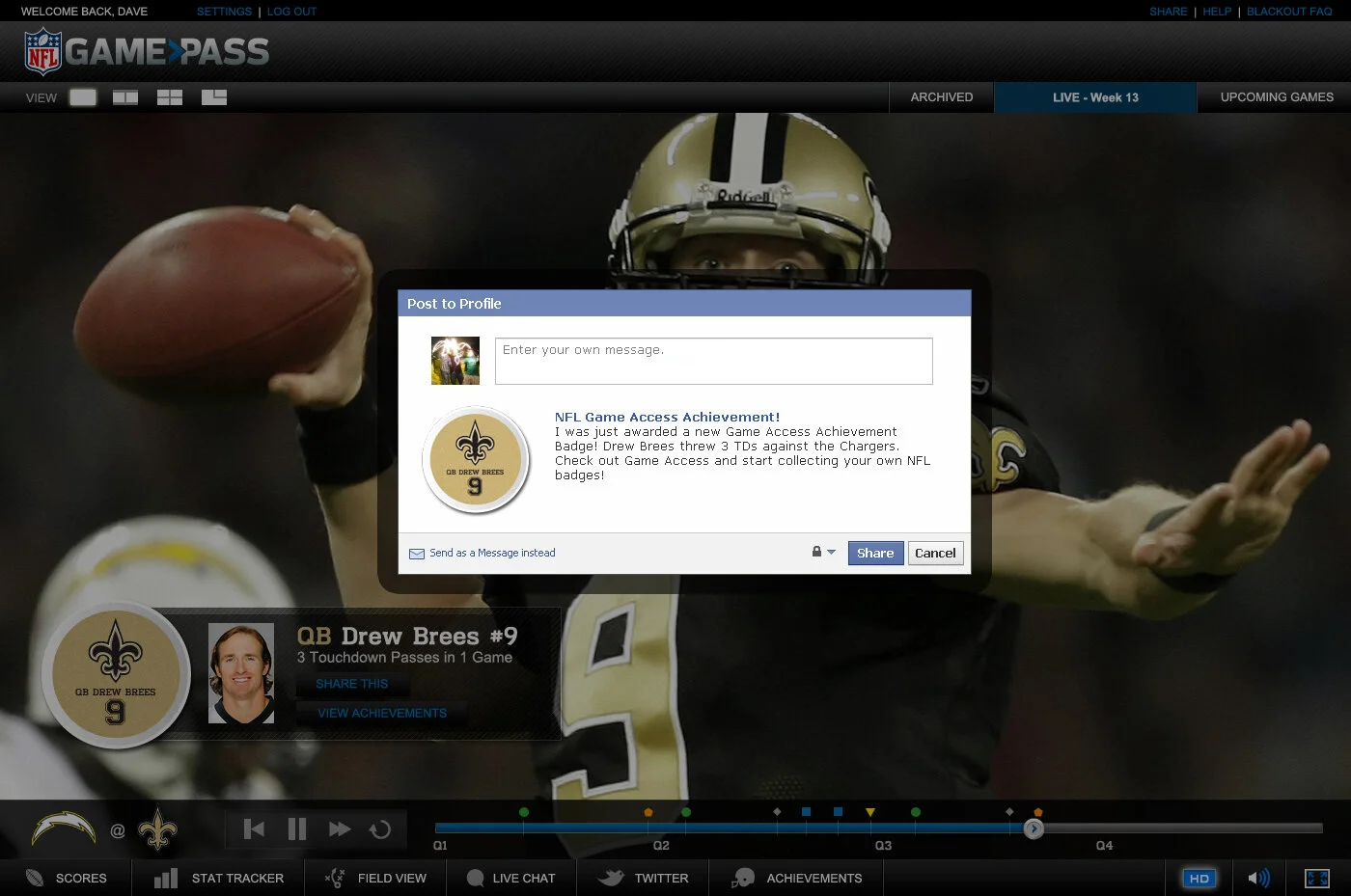
Task: Click the timeline playhead scrubber knob
Action: point(1034,828)
